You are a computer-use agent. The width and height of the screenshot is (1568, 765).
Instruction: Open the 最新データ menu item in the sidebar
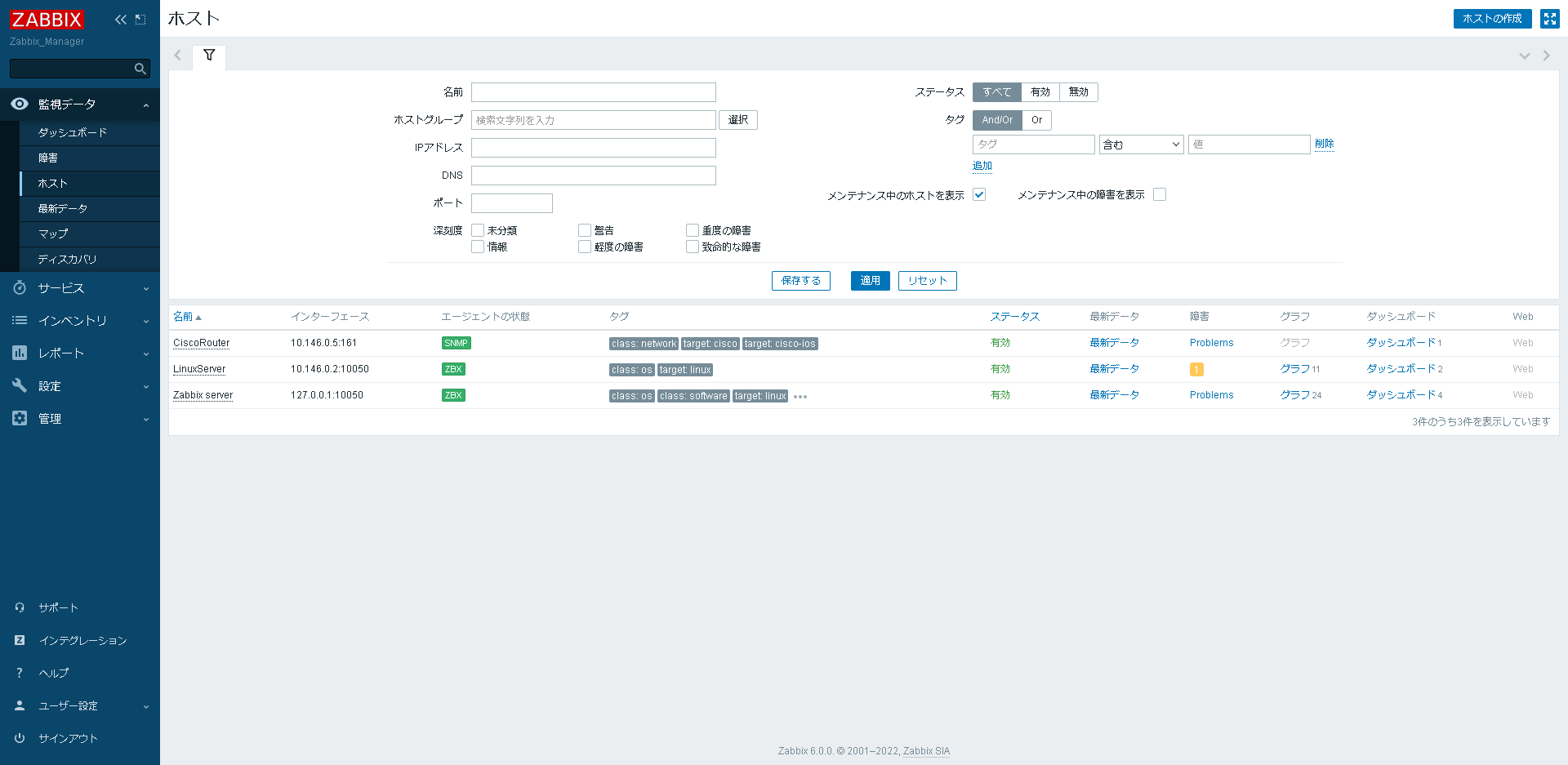pos(90,209)
